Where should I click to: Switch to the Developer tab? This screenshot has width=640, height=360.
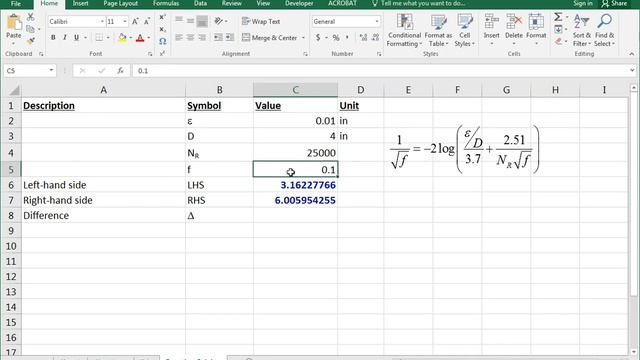299,3
